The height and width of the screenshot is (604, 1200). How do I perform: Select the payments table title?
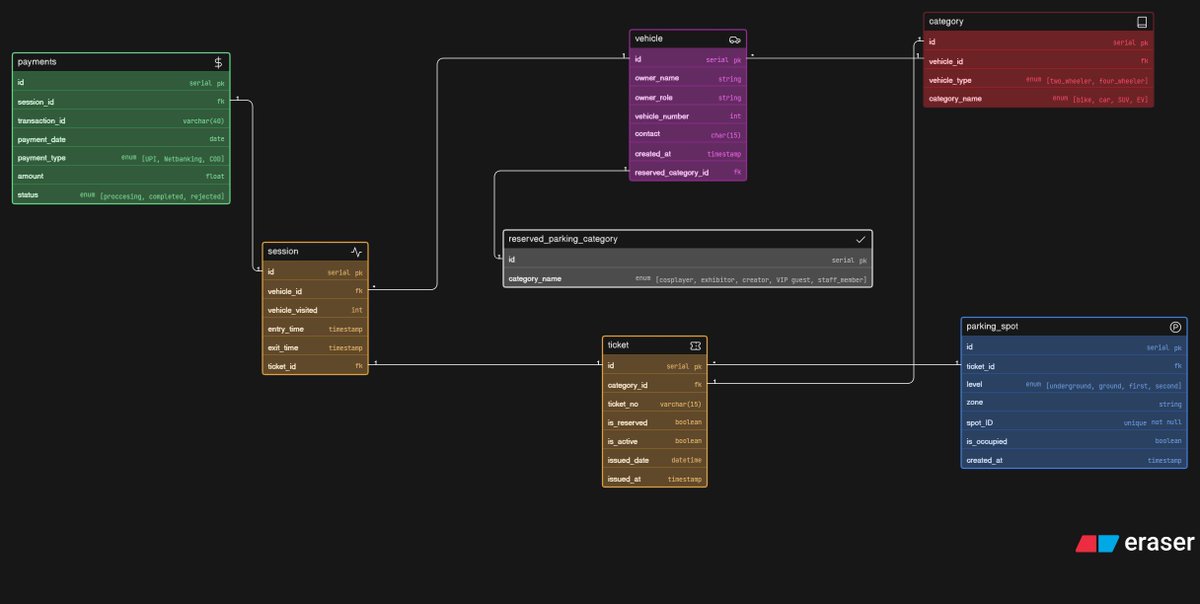pos(37,62)
